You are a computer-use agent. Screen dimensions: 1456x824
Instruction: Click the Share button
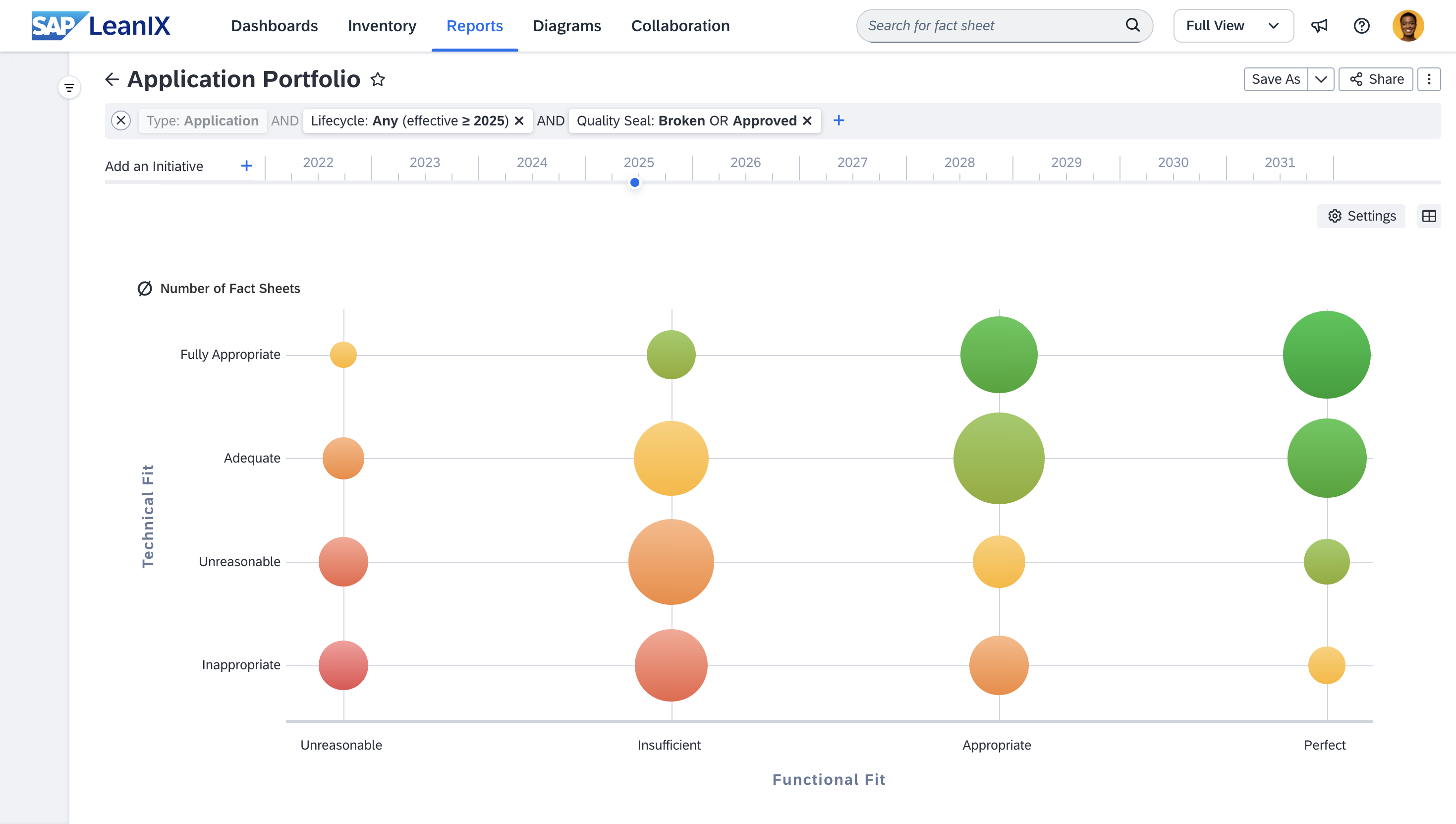click(1376, 79)
